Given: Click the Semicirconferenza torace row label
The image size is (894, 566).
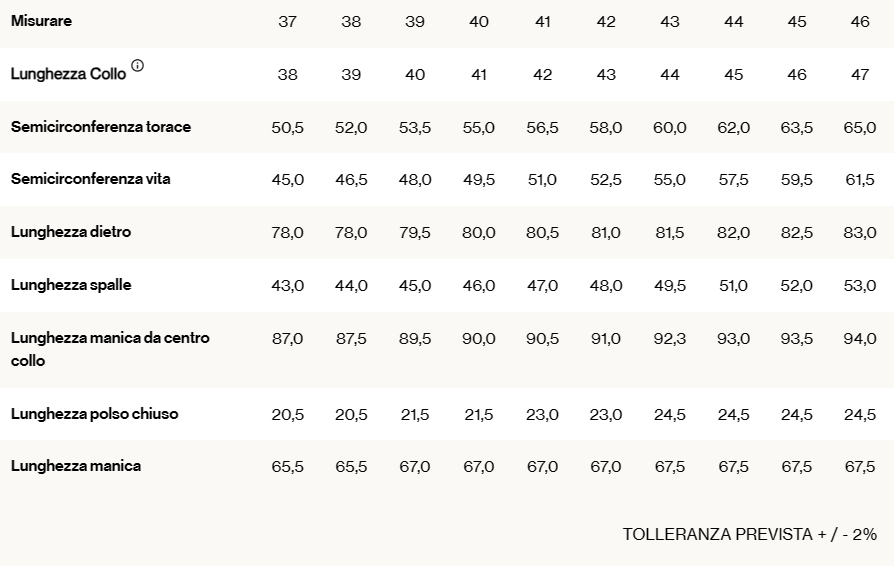Looking at the screenshot, I should pos(101,127).
